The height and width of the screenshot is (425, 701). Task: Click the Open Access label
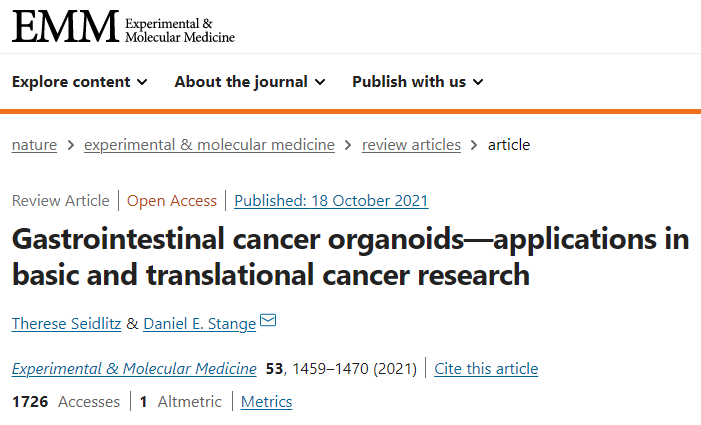[x=172, y=201]
